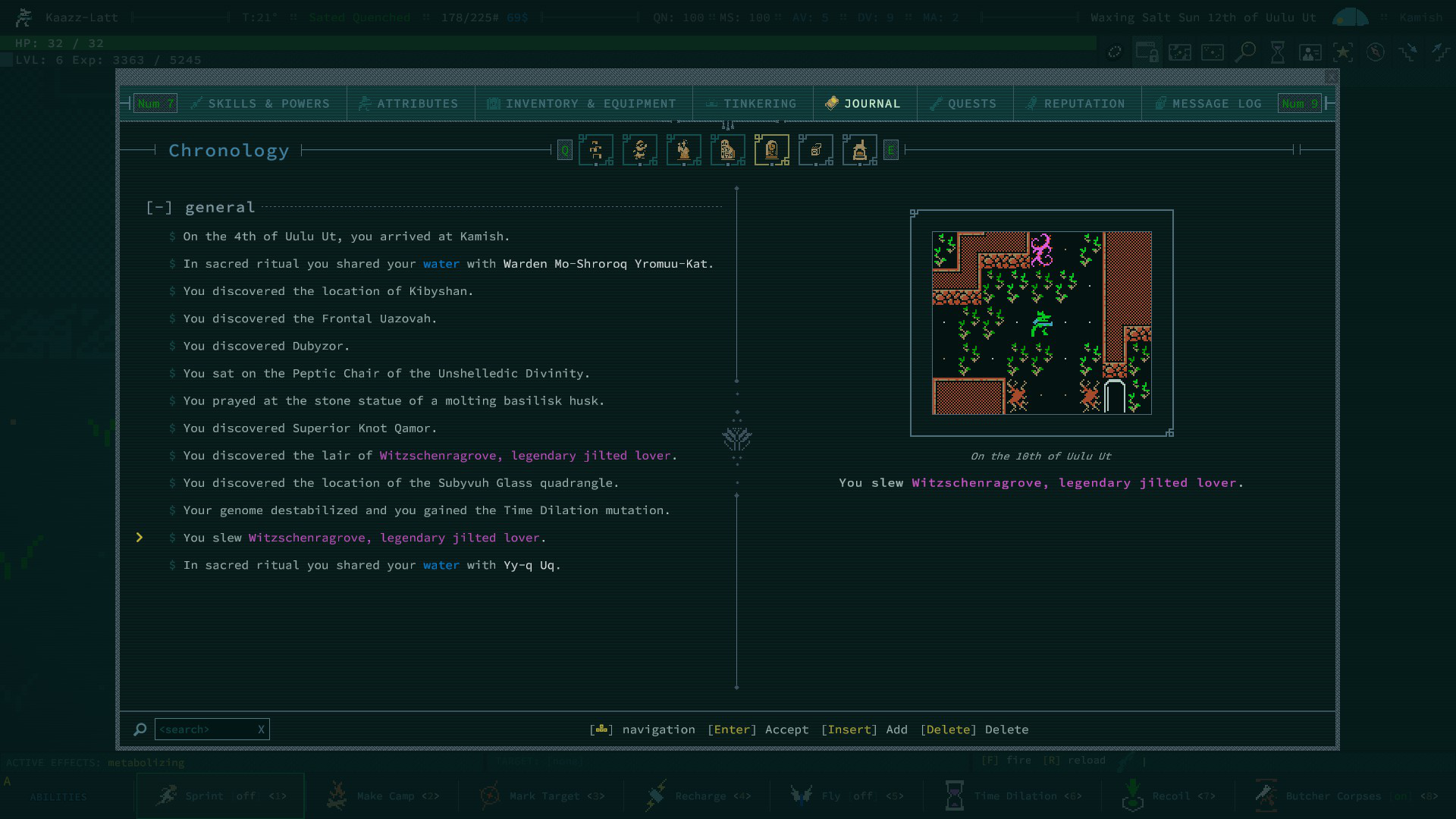Open the Message Log tab
This screenshot has width=1456, height=819.
tap(1208, 104)
